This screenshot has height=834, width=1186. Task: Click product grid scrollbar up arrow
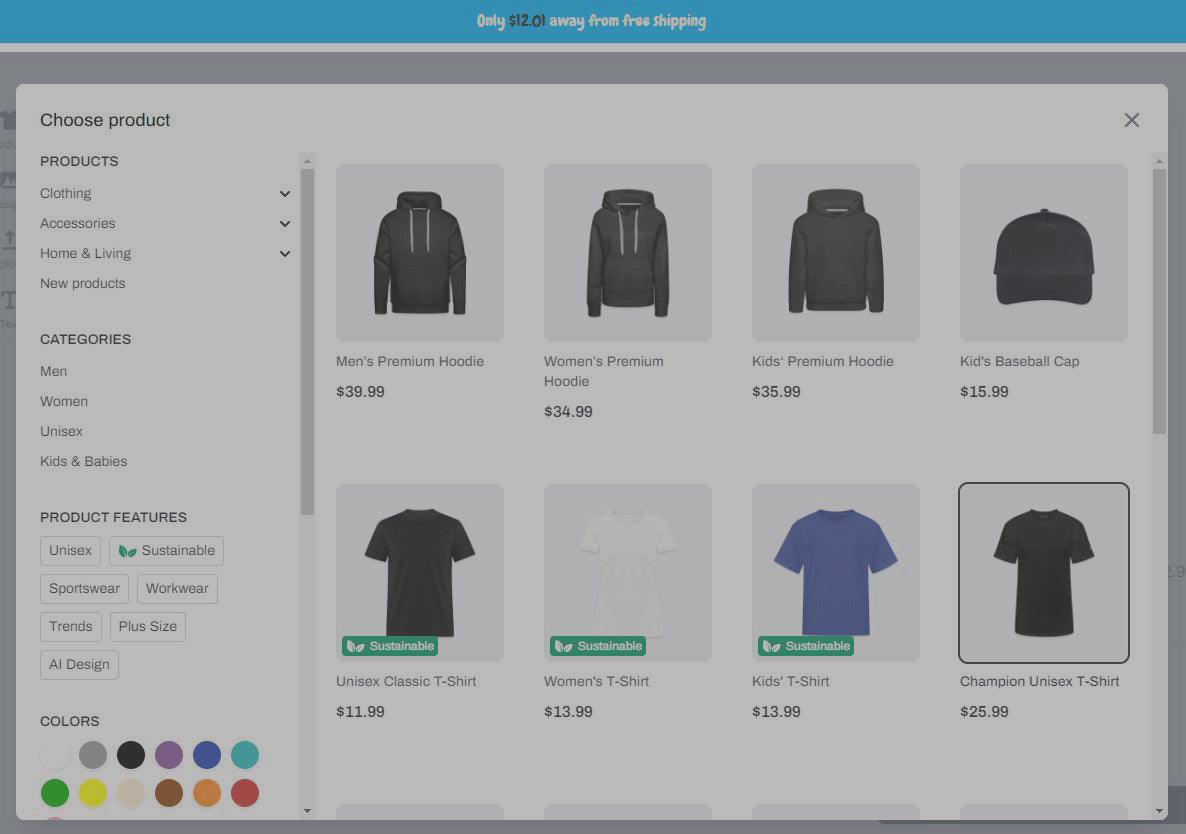pos(1159,160)
